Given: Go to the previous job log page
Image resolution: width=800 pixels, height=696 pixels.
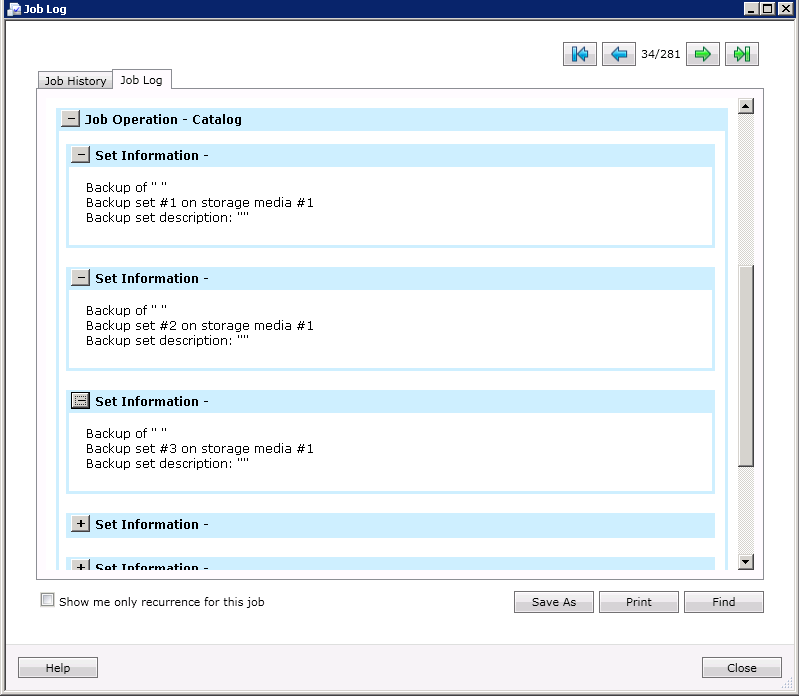Looking at the screenshot, I should tap(619, 54).
